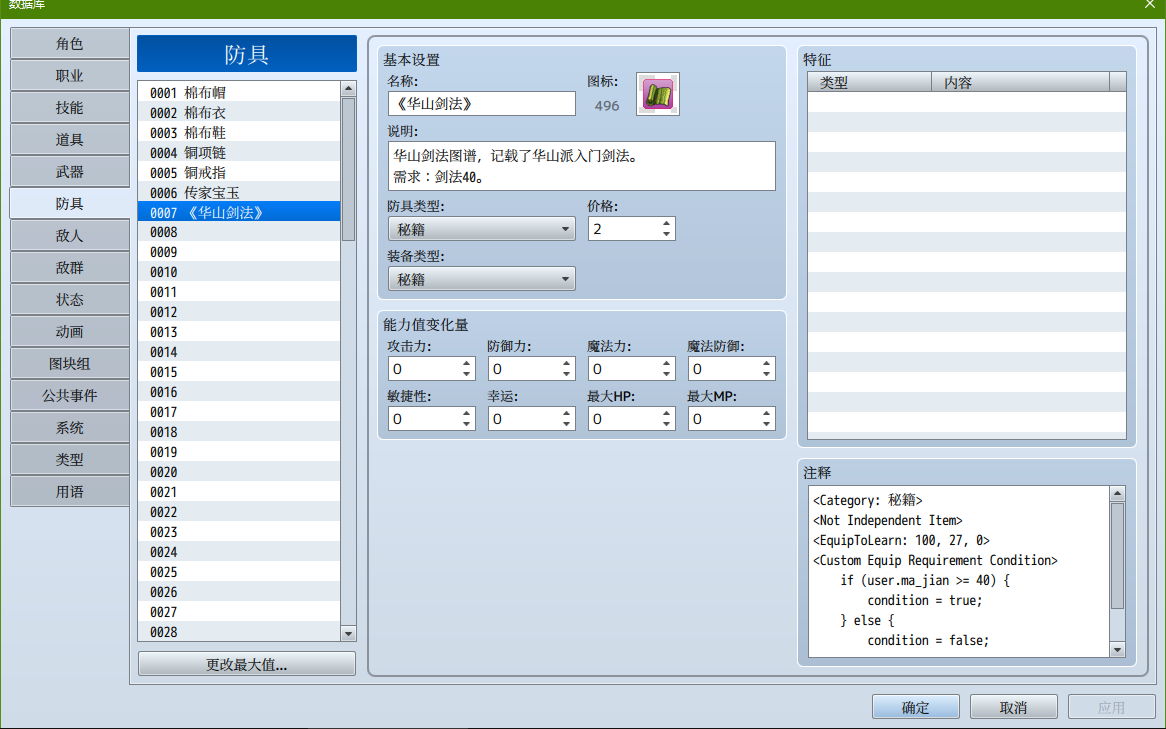Open the 系统 tab

(x=70, y=428)
